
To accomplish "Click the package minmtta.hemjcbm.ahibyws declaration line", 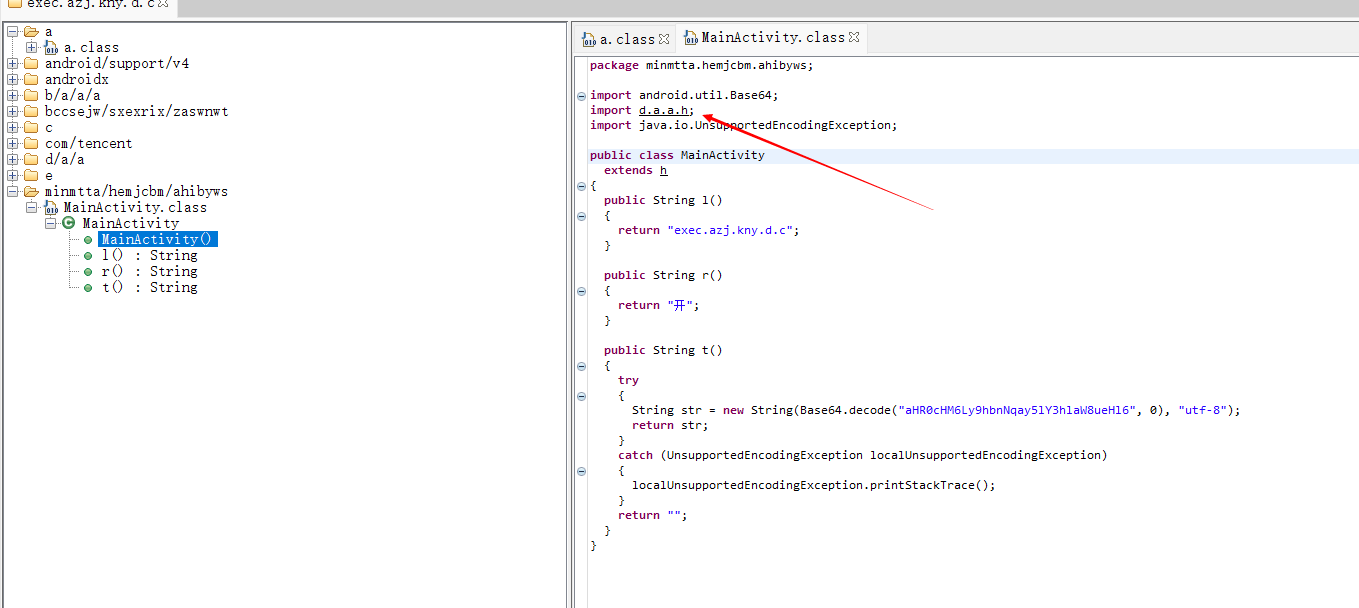I will click(702, 65).
